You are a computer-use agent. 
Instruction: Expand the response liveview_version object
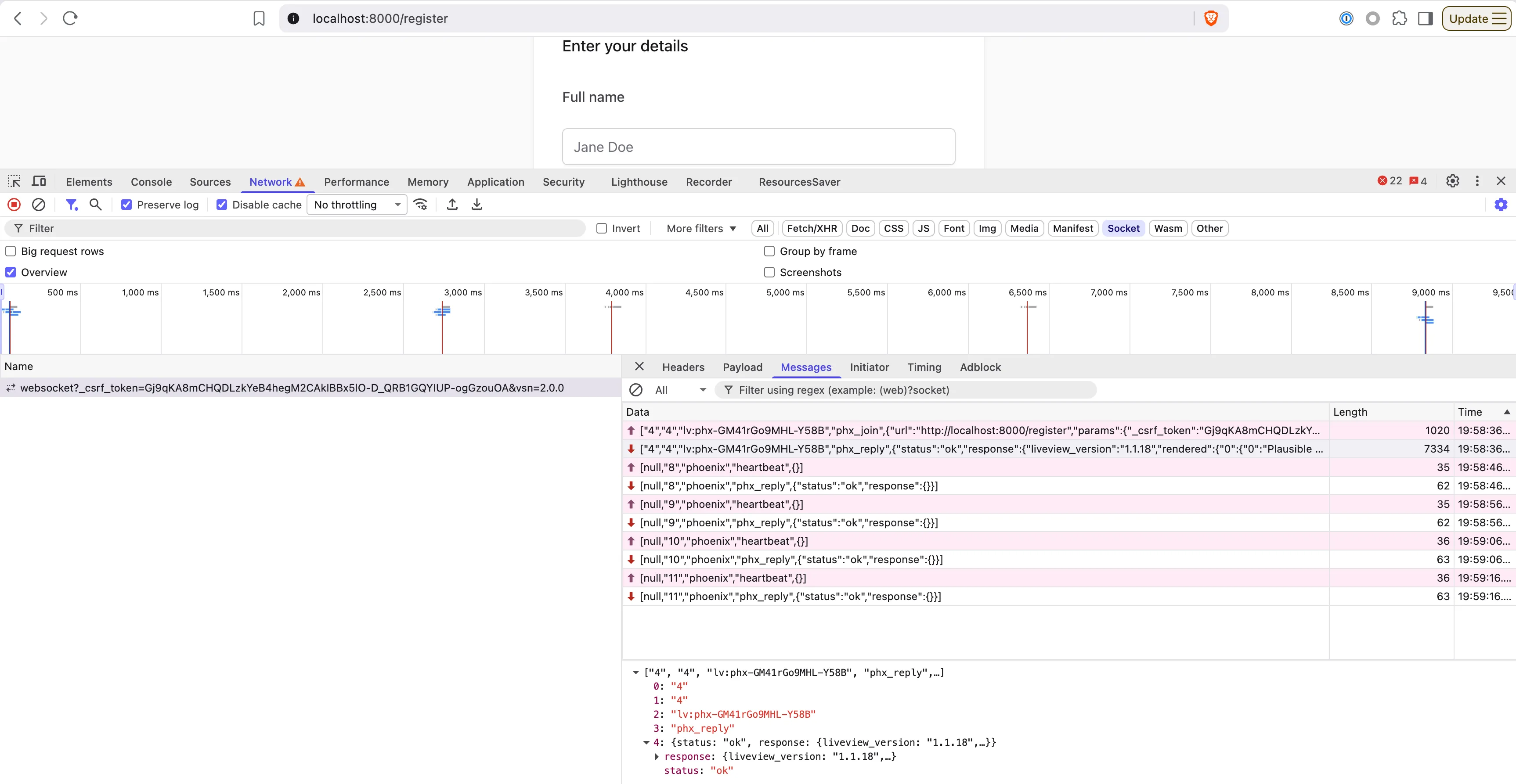(x=657, y=756)
